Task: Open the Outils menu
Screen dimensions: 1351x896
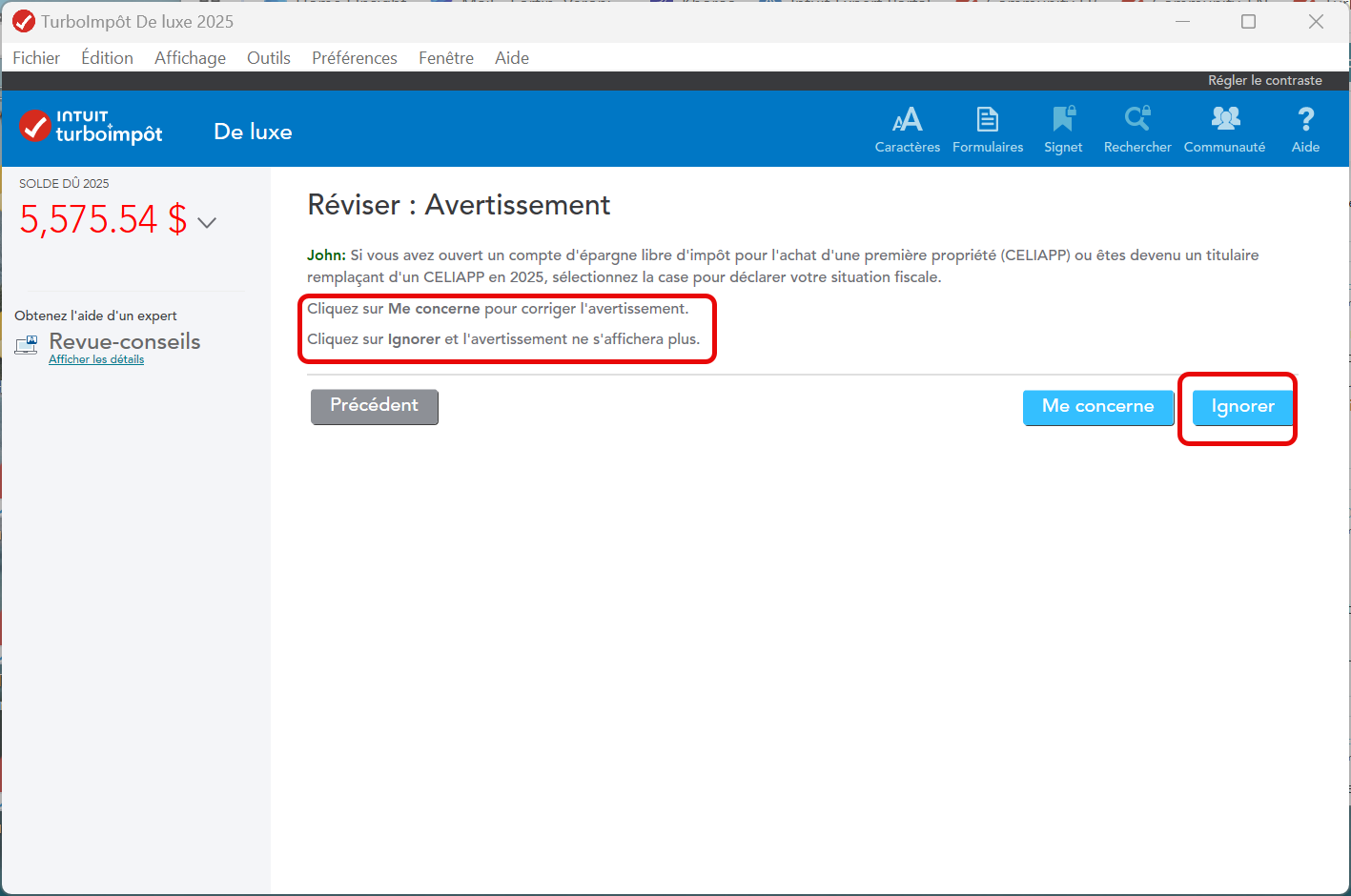Action: click(x=268, y=58)
